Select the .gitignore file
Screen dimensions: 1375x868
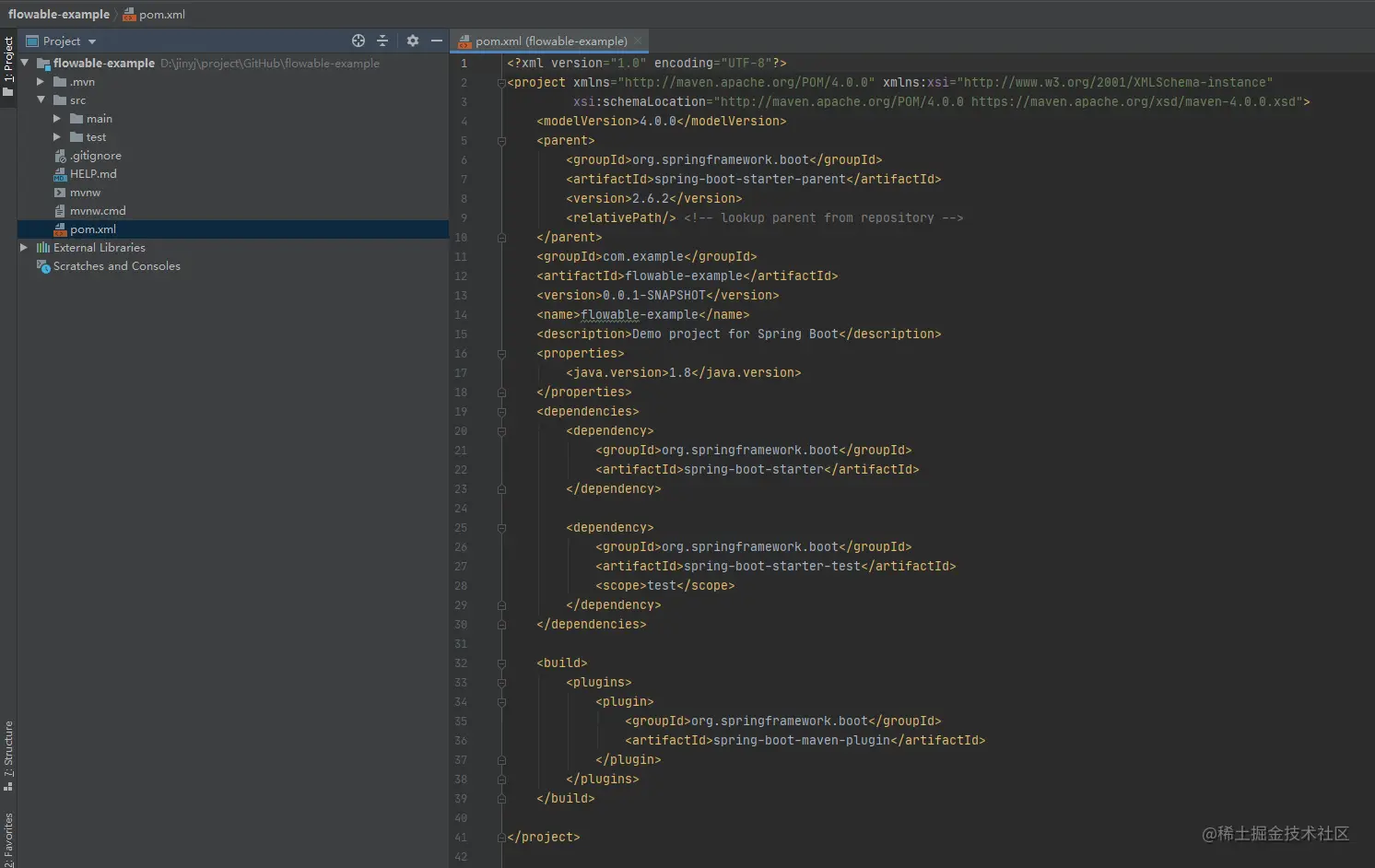[96, 155]
